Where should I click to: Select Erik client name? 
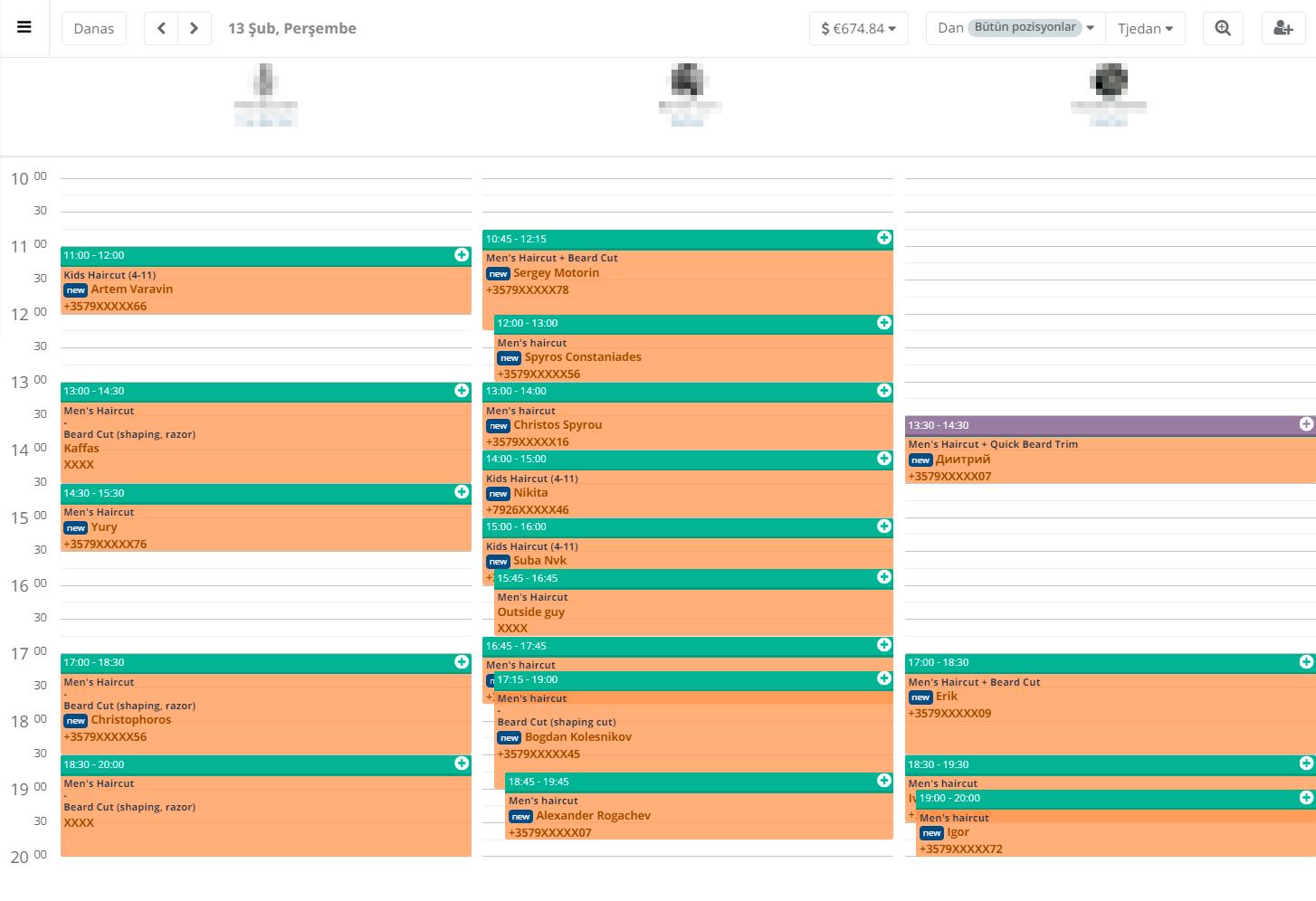tap(947, 697)
